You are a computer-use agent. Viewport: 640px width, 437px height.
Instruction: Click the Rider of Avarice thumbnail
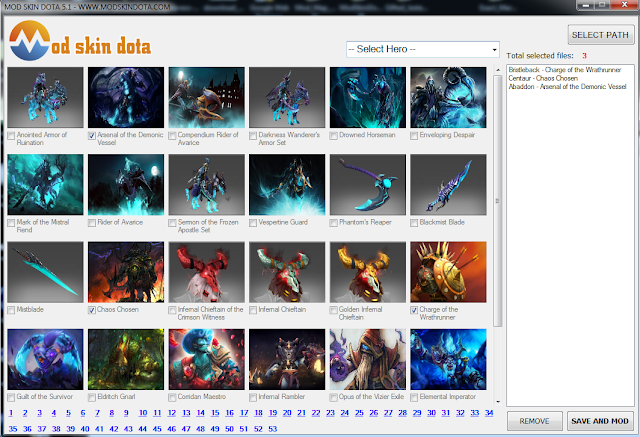[126, 184]
